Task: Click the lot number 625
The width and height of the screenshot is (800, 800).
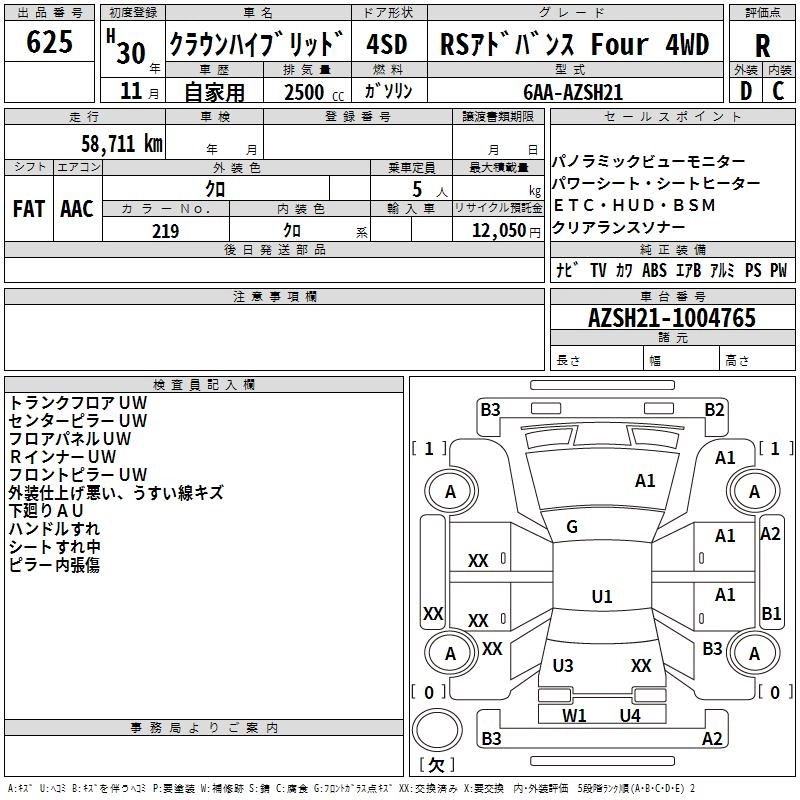Action: 50,43
